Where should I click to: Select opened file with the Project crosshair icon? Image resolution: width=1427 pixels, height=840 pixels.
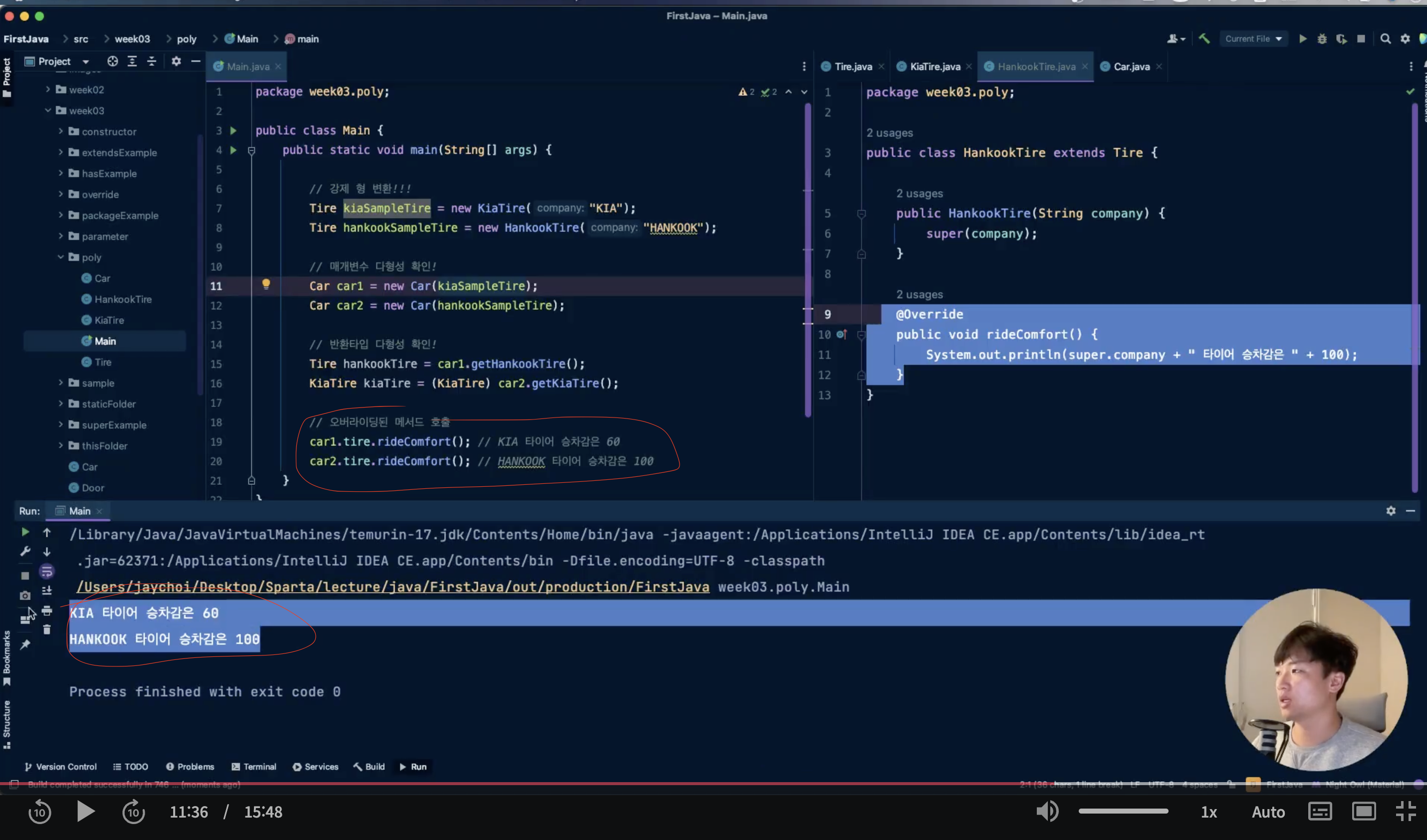(113, 61)
